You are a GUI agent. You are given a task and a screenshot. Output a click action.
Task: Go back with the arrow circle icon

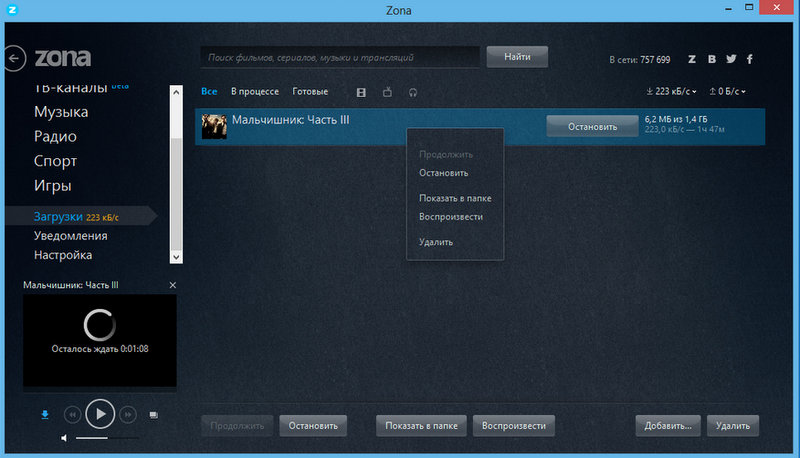pyautogui.click(x=14, y=58)
